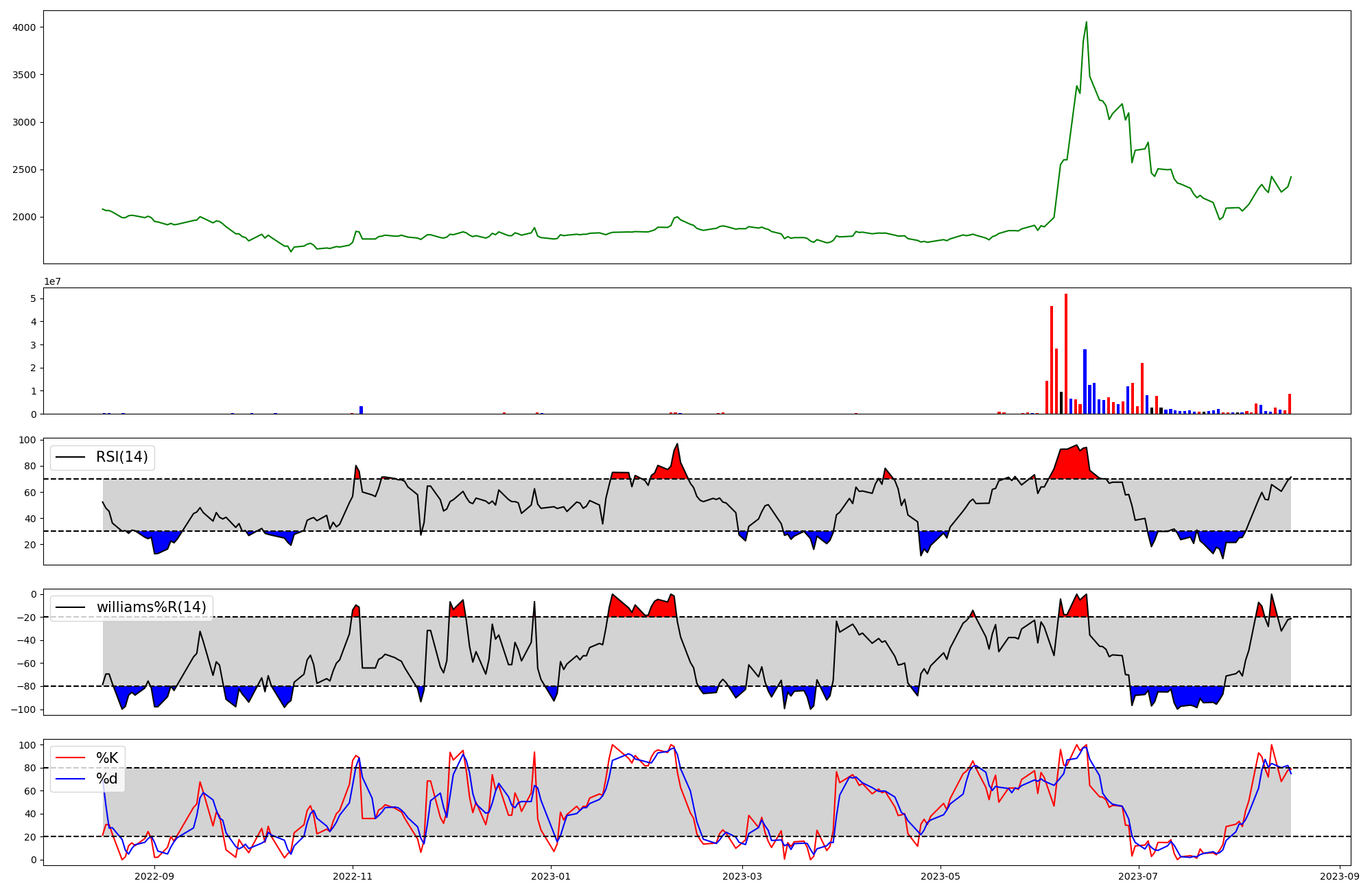The width and height of the screenshot is (1372, 892).
Task: Click the 2023-05 x-axis date label
Action: (941, 876)
